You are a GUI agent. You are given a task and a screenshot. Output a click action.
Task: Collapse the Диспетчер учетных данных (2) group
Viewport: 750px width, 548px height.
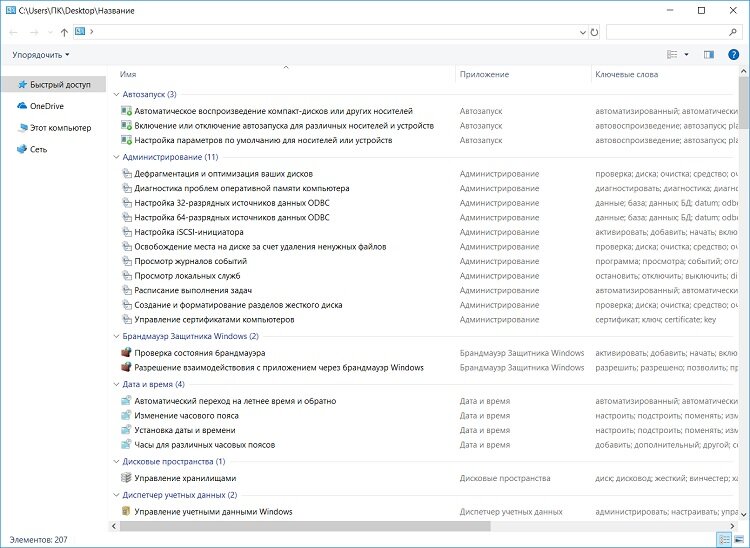116,495
